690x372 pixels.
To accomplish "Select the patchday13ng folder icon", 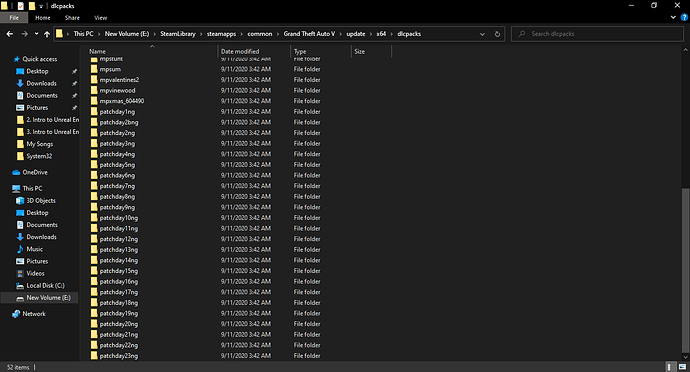I will tap(94, 250).
